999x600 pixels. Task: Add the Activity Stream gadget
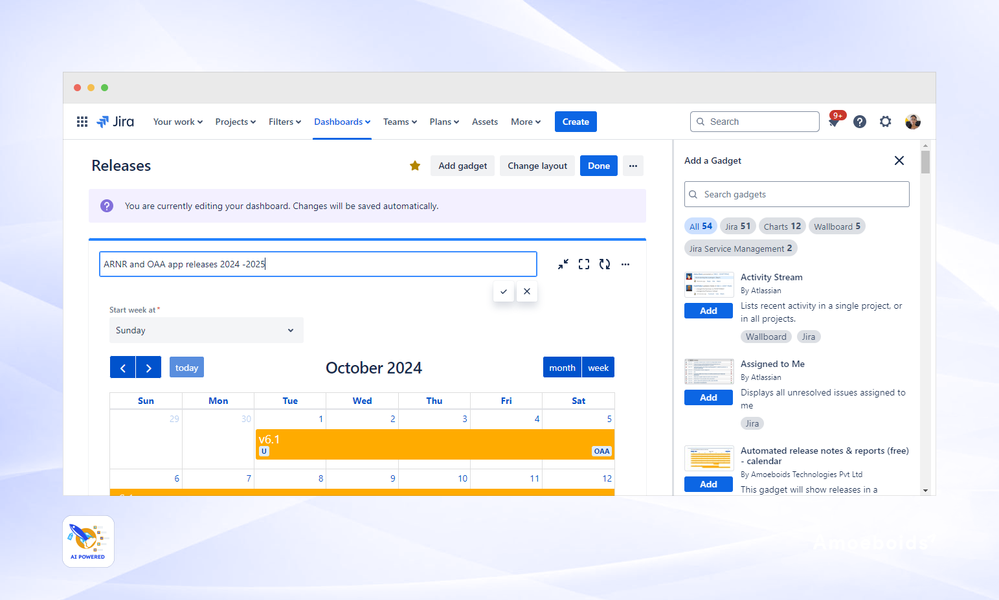(x=708, y=310)
